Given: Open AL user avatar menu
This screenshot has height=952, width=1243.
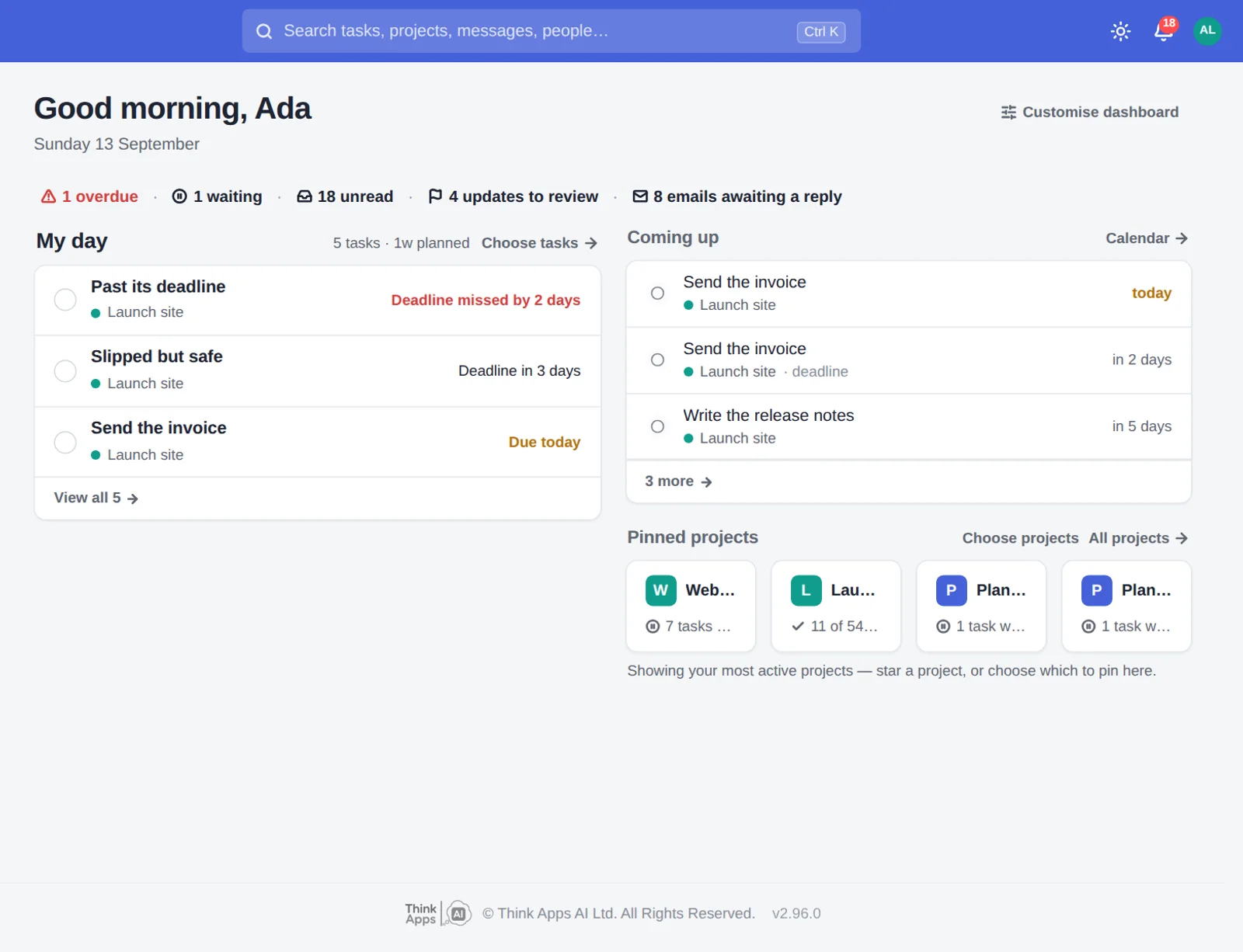Looking at the screenshot, I should [x=1207, y=31].
